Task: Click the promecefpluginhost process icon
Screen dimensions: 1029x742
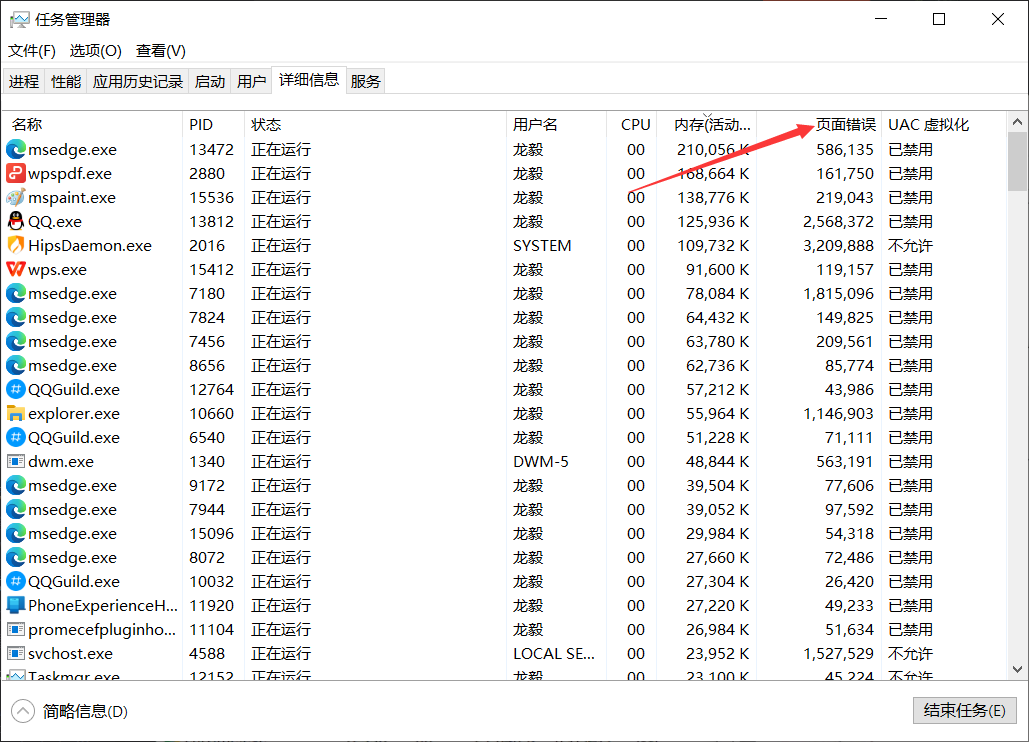Action: [x=16, y=629]
